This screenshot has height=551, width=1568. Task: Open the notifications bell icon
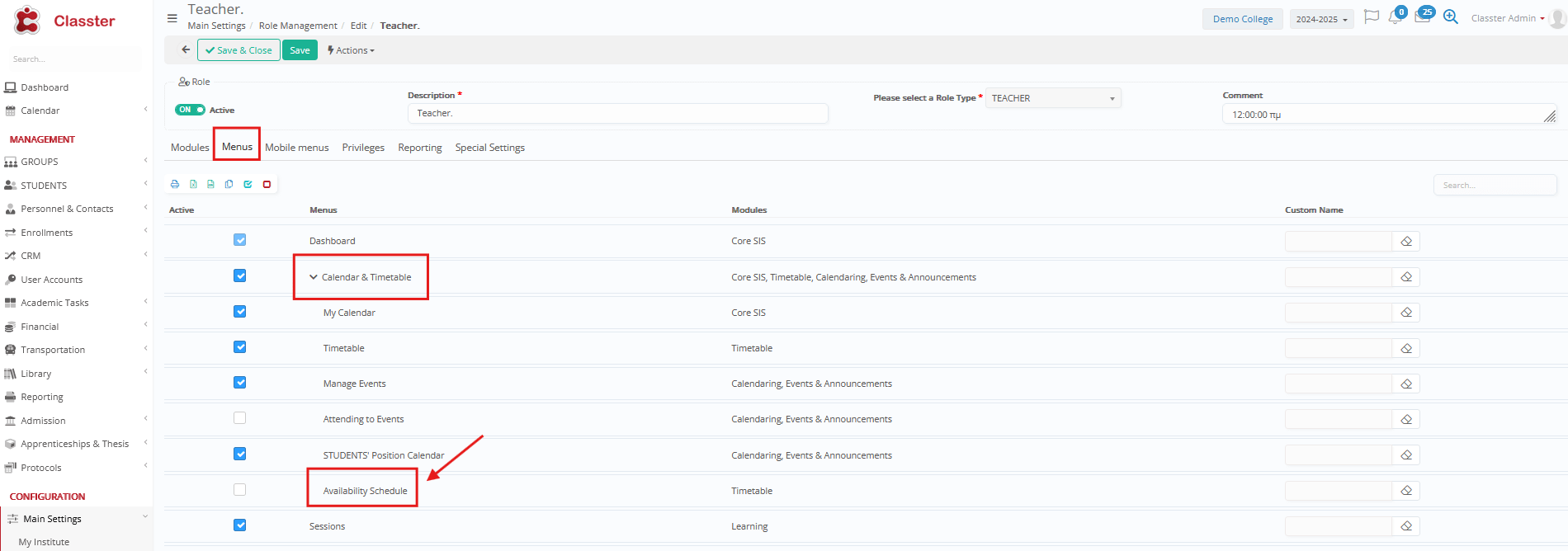pos(1396,17)
